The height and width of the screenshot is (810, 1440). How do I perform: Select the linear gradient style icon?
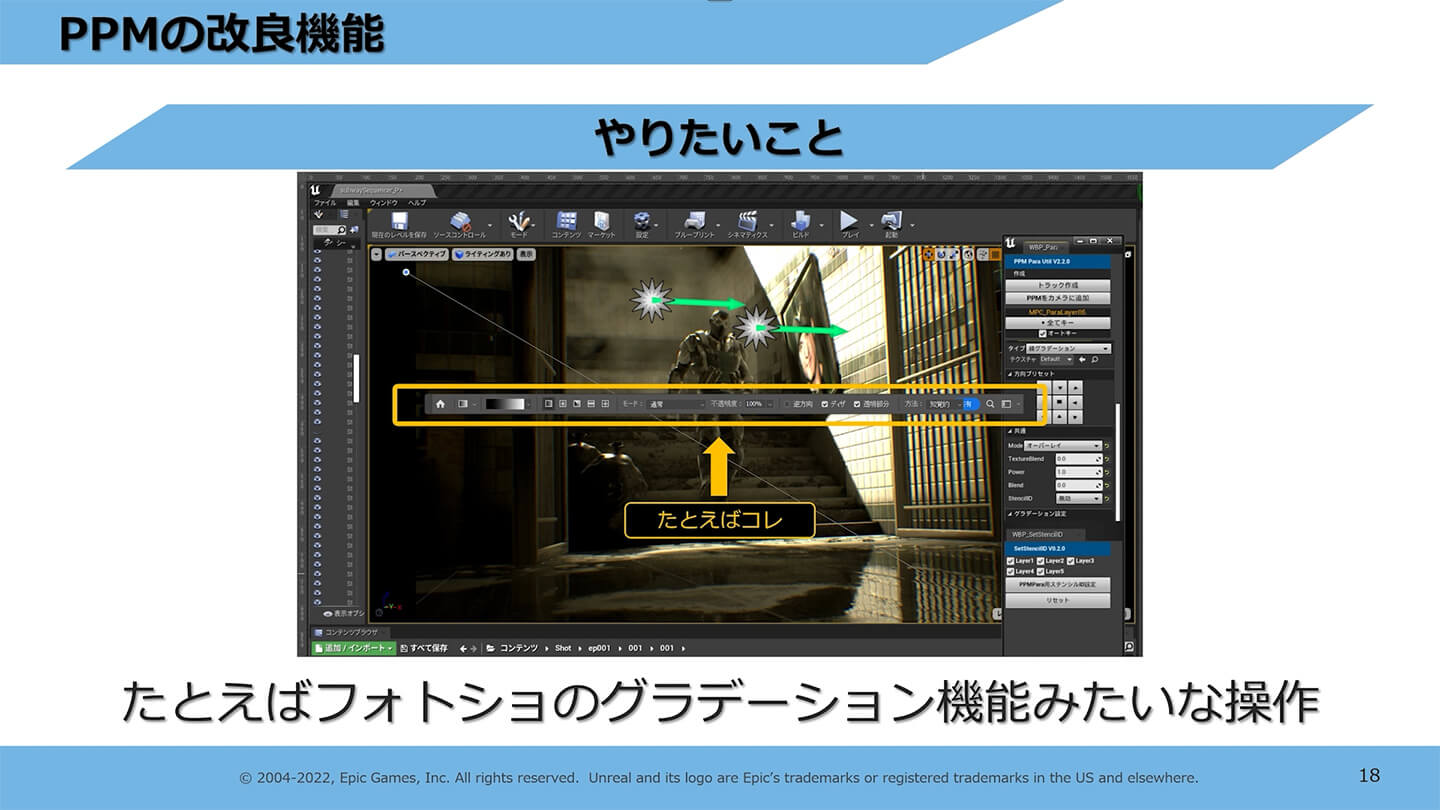548,404
